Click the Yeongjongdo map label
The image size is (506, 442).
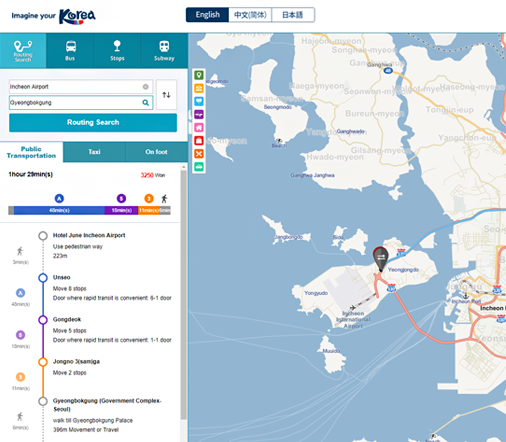(x=403, y=270)
